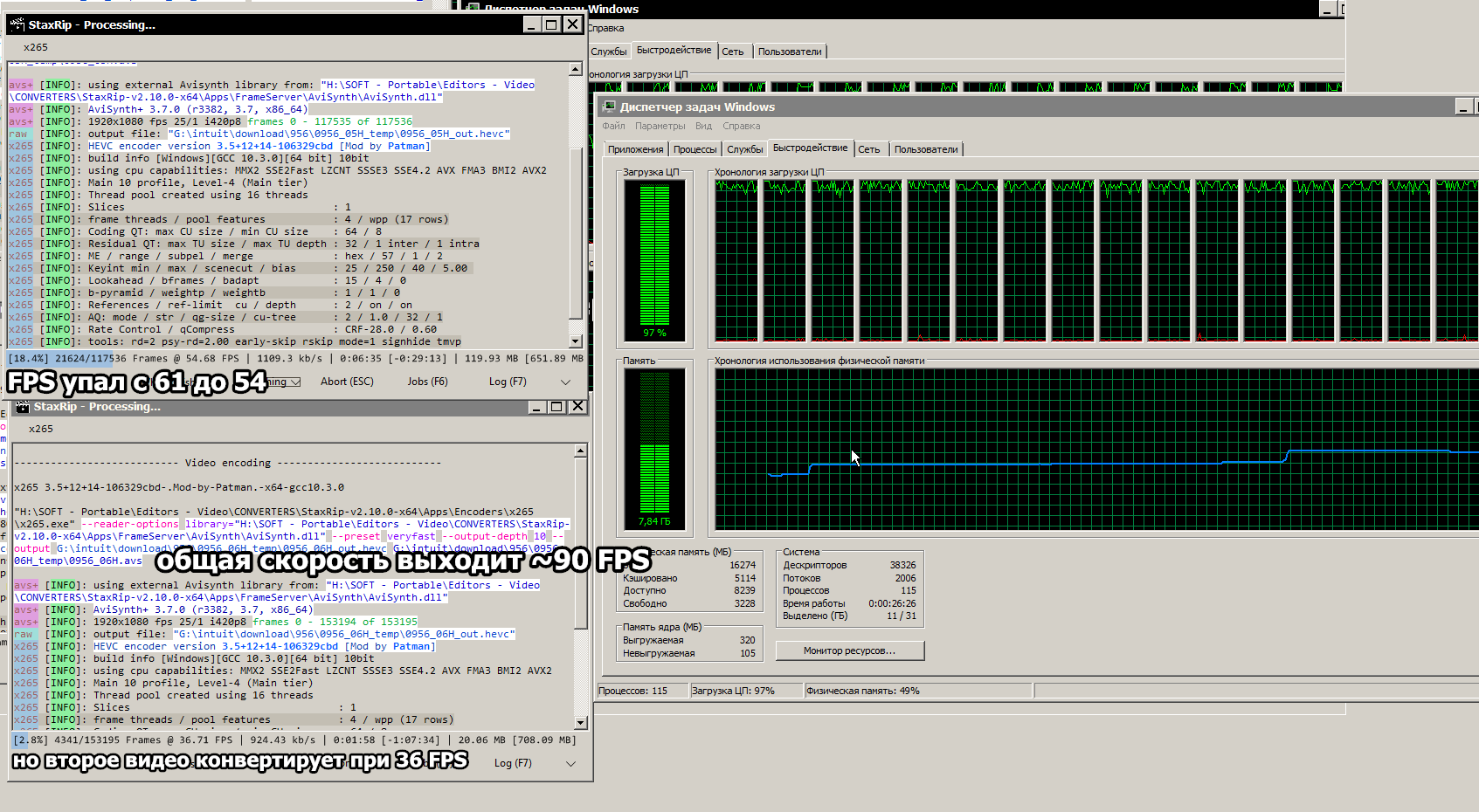
Task: Close the lower StaxRip processing window
Action: click(577, 407)
